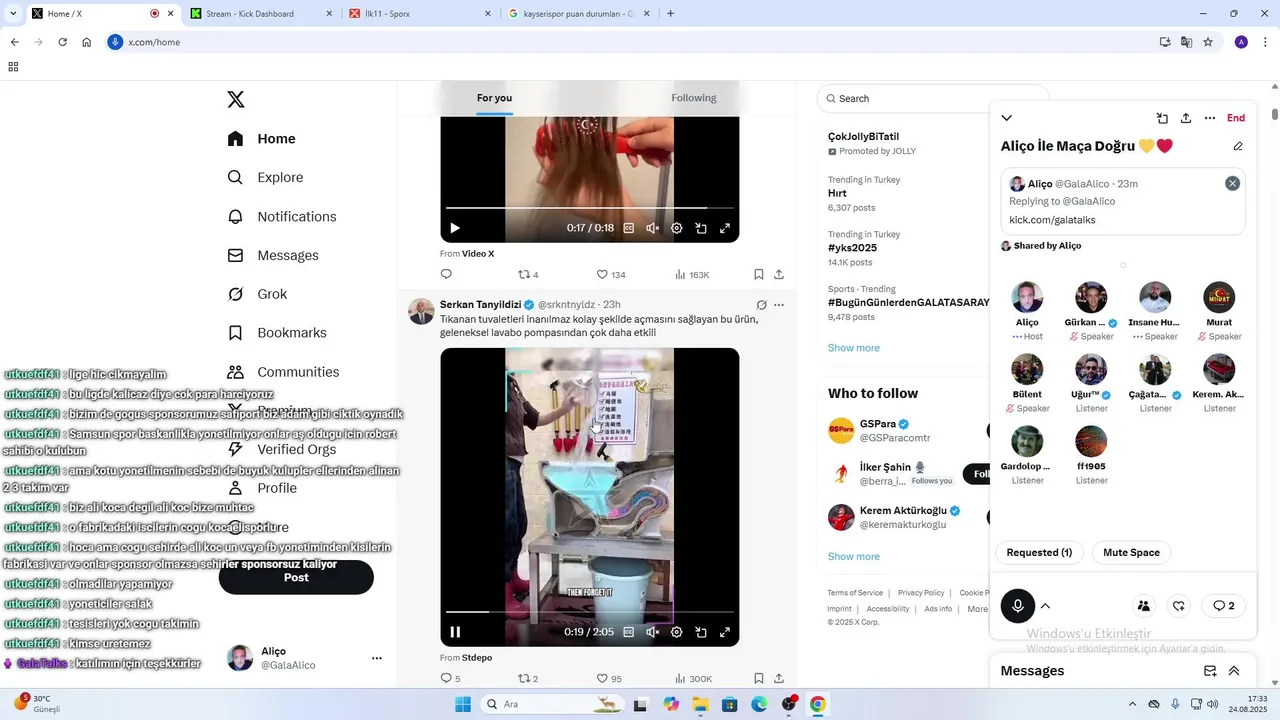1280x720 pixels.
Task: Repost the post with 4 reposts
Action: tap(528, 274)
